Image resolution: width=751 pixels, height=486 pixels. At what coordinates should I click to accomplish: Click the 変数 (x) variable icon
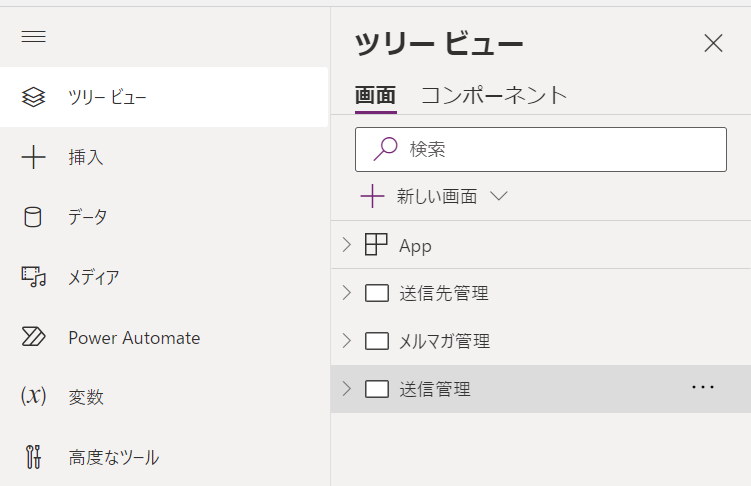click(34, 396)
